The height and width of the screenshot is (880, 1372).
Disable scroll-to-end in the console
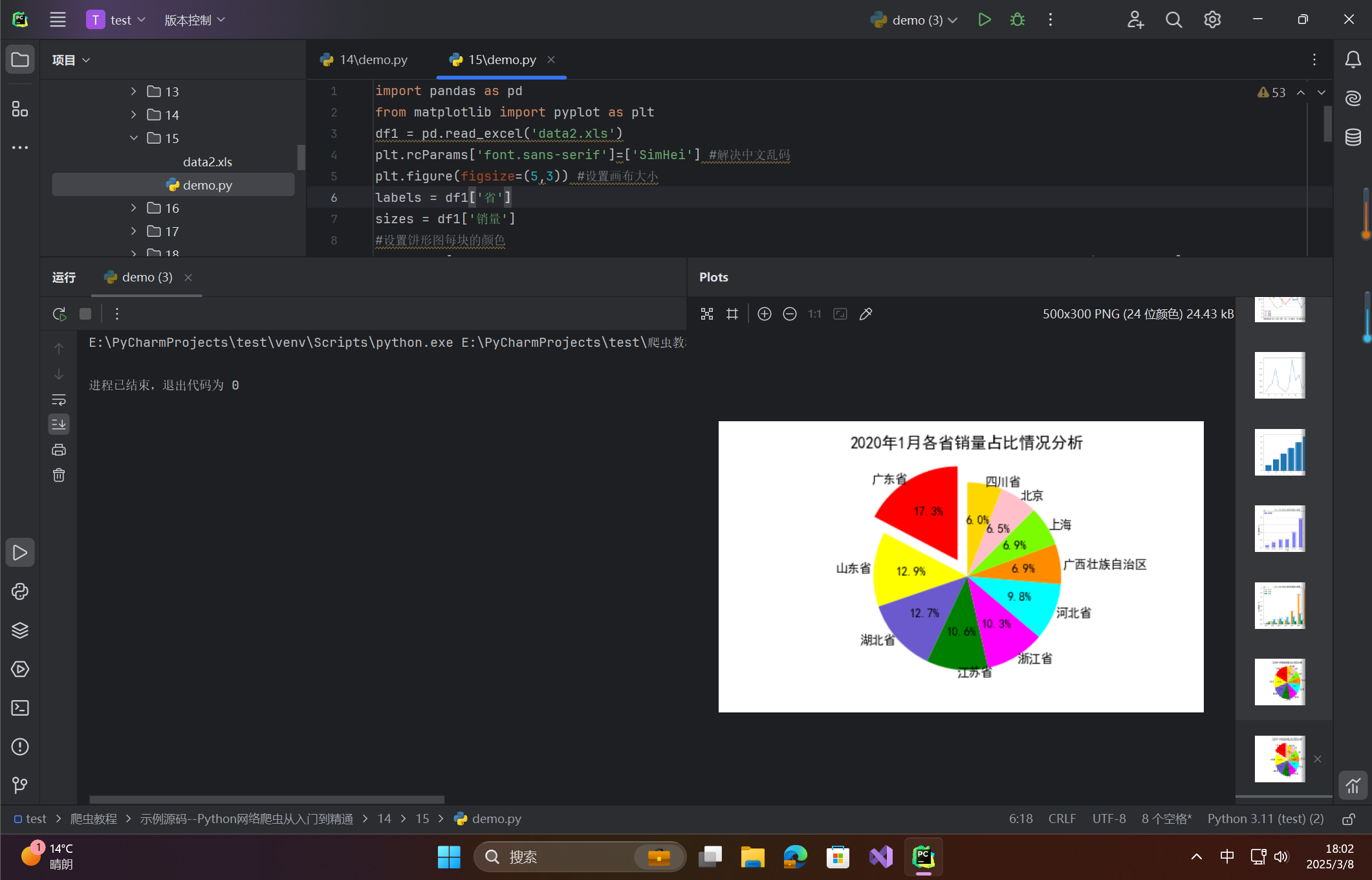point(59,424)
